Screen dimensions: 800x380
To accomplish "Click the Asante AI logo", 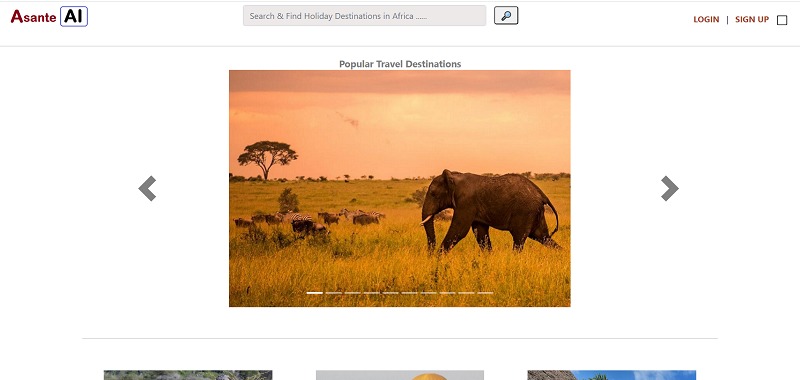I will [49, 16].
